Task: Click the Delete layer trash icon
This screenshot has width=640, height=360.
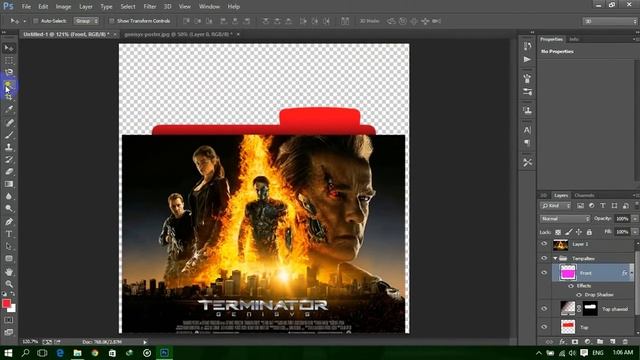Action: pyautogui.click(x=625, y=342)
